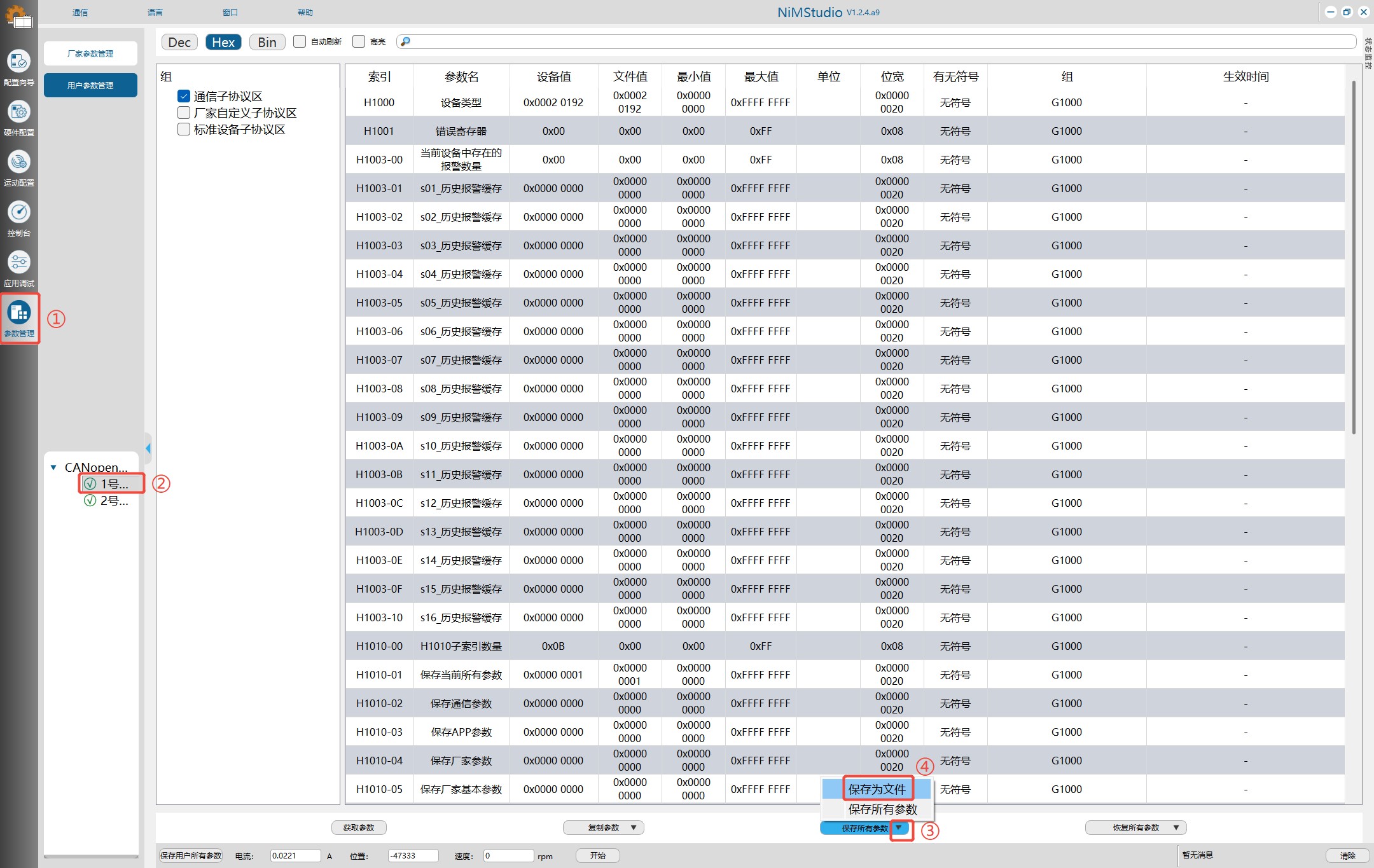Viewport: 1374px width, 868px height.
Task: Switch display format to Dec
Action: click(179, 42)
